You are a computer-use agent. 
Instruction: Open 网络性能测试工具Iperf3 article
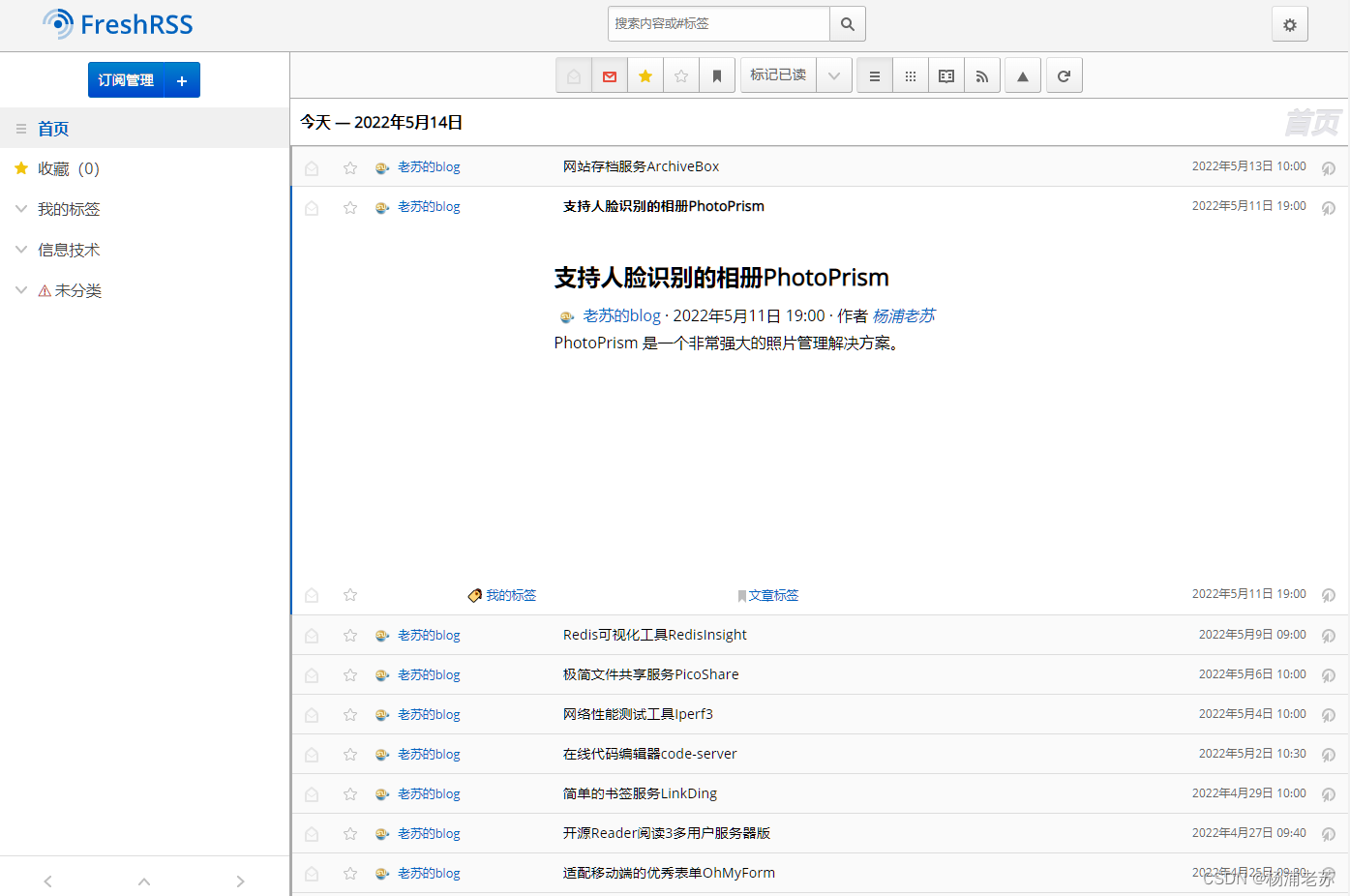[x=638, y=714]
